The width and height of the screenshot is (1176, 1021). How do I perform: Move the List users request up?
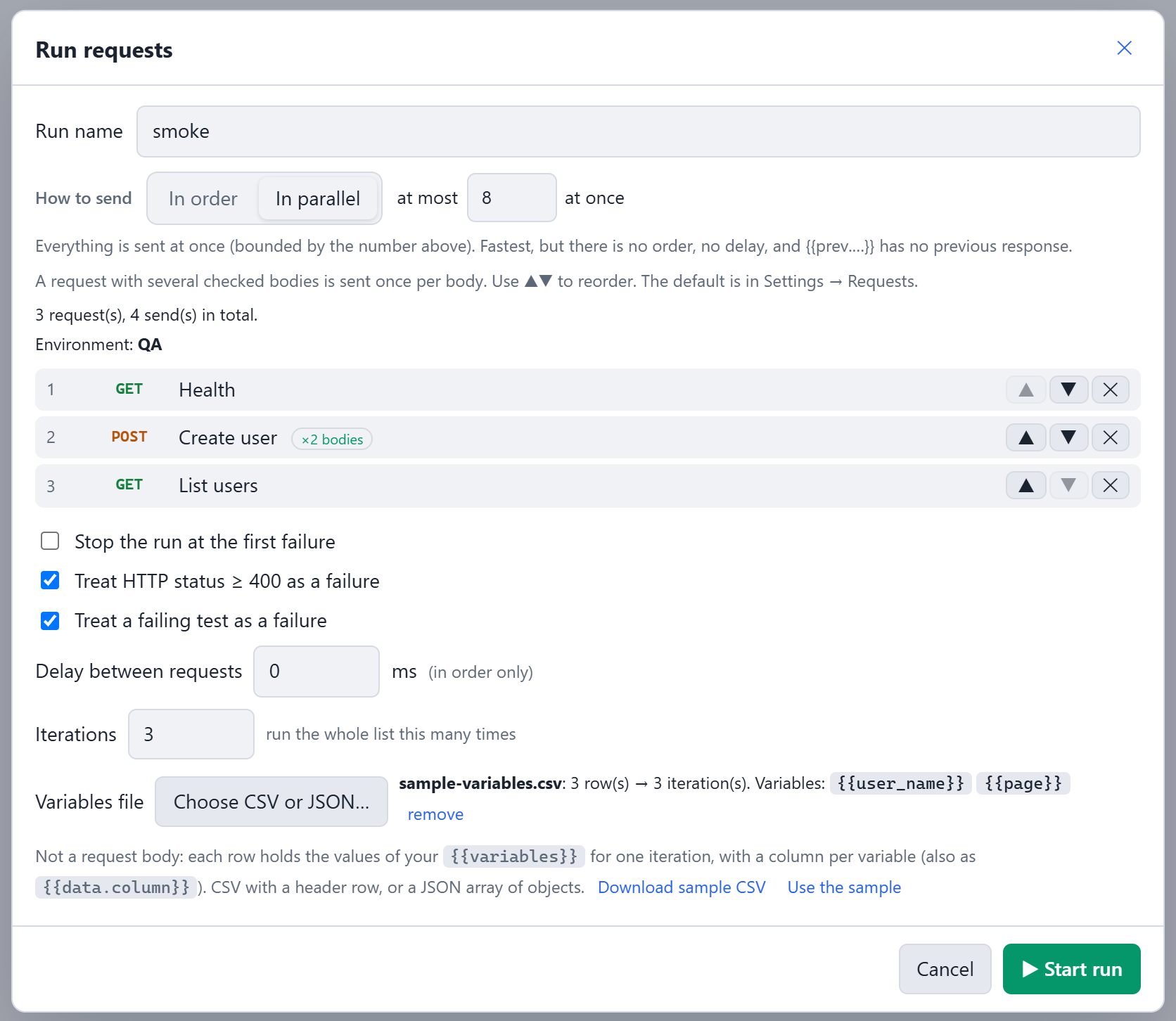pyautogui.click(x=1026, y=485)
